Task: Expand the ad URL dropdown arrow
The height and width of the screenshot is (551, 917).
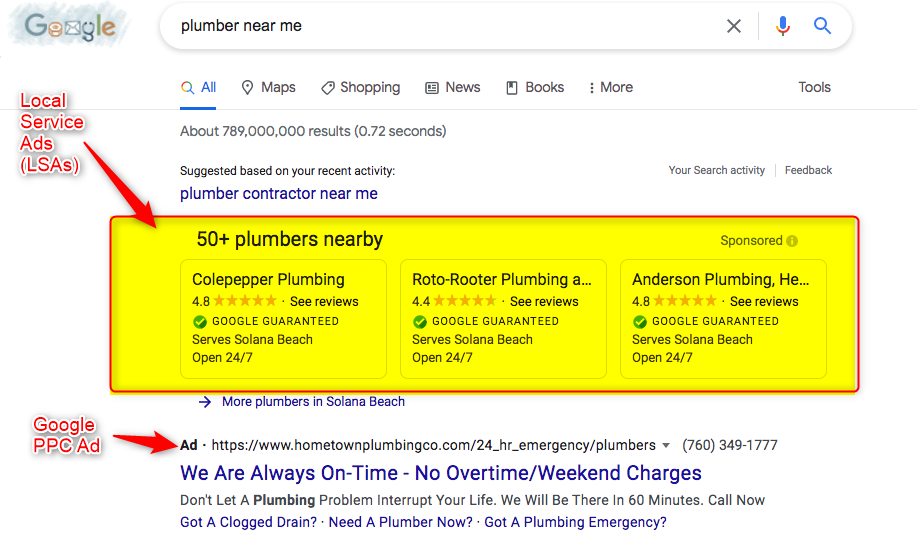Action: [x=666, y=446]
